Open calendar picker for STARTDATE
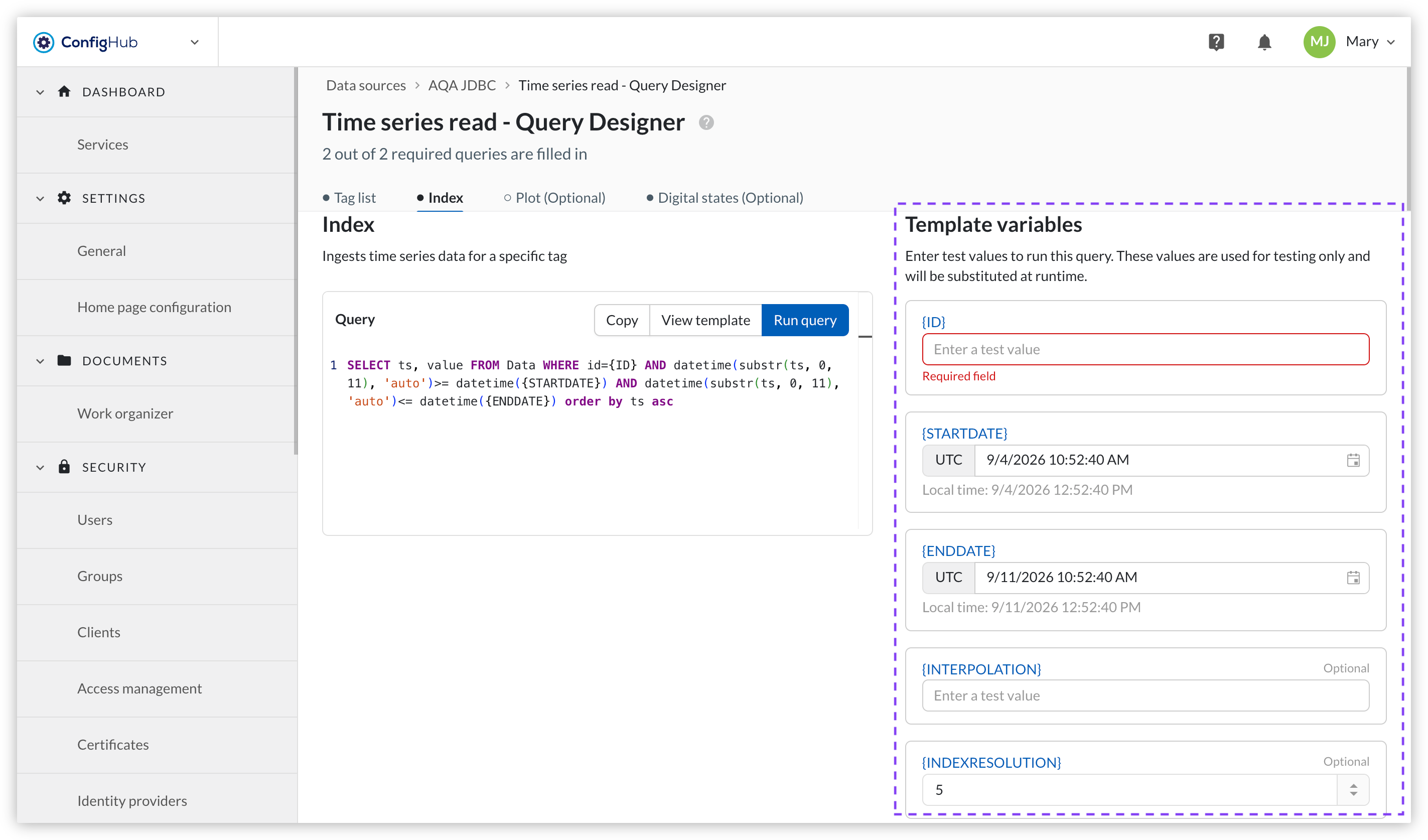Viewport: 1428px width, 840px height. tap(1353, 460)
